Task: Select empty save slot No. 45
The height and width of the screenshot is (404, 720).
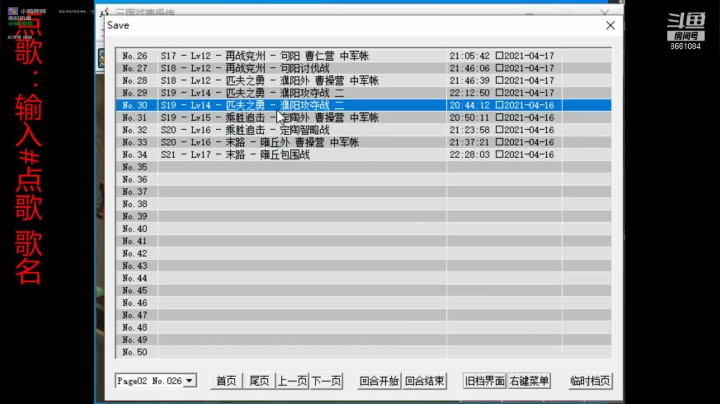Action: (363, 291)
